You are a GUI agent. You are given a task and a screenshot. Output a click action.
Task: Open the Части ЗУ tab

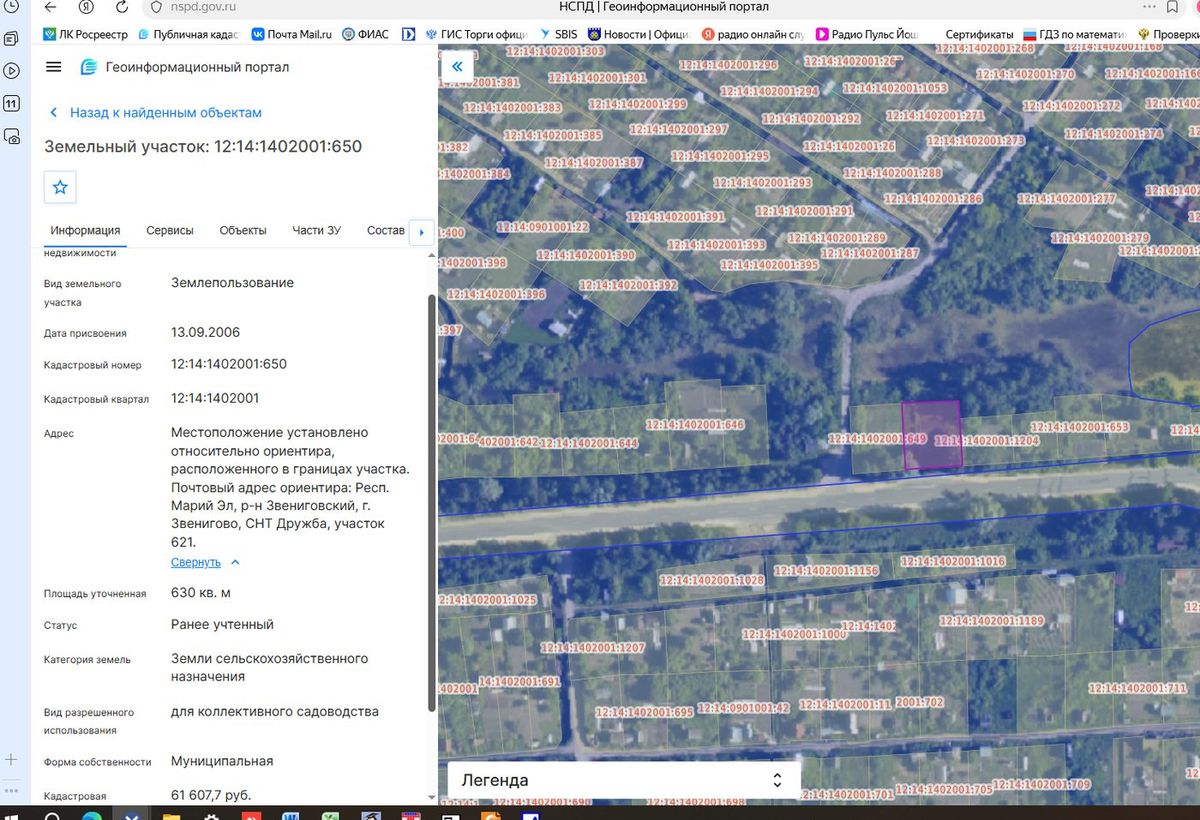point(316,231)
